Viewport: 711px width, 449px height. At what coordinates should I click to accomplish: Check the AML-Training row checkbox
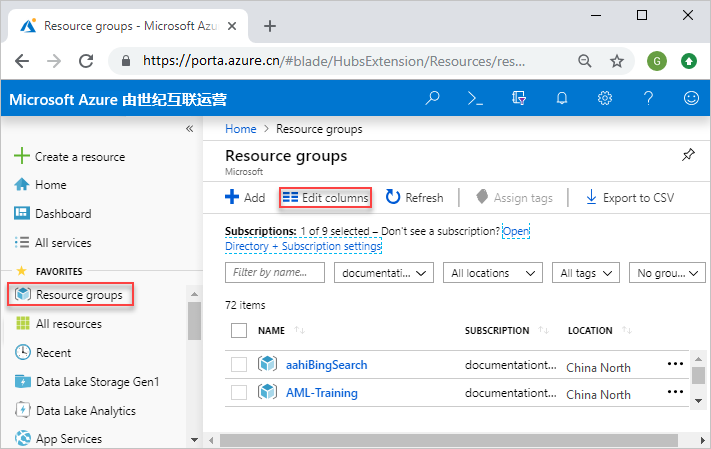pyautogui.click(x=239, y=392)
